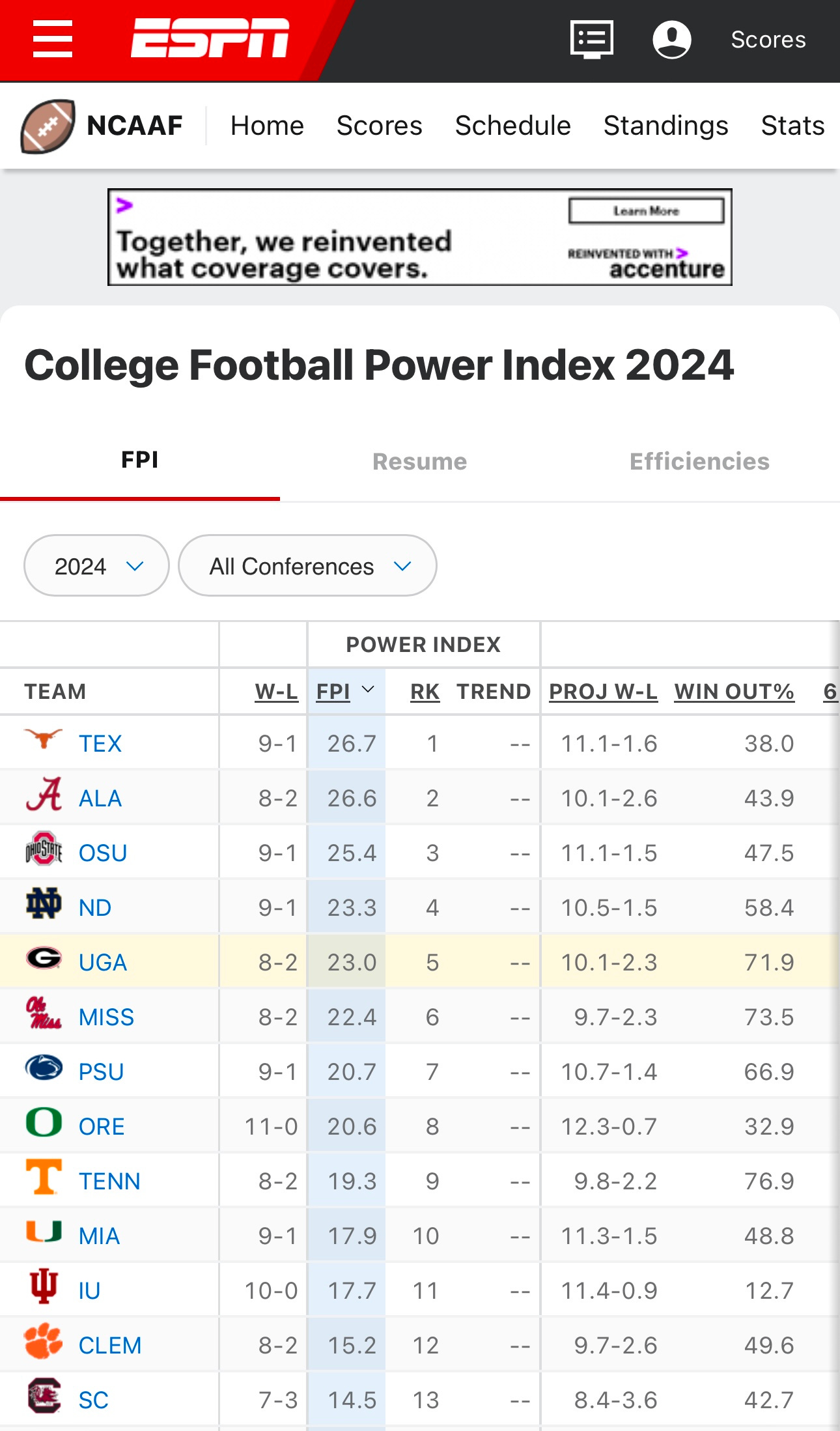
Task: Expand the 2024 season dropdown
Action: click(x=96, y=566)
